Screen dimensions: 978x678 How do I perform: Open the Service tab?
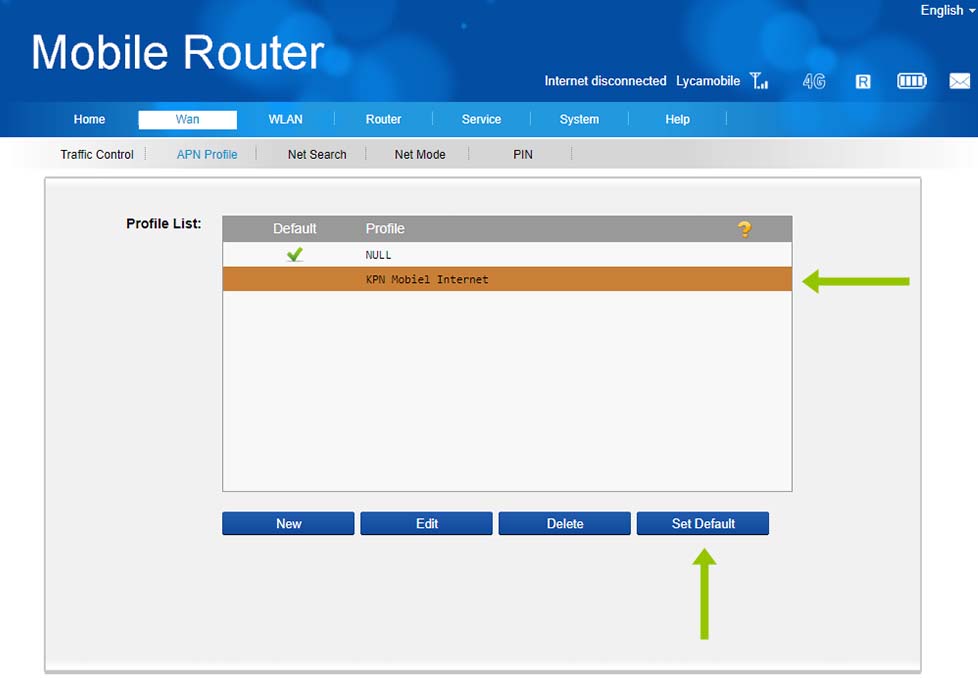pos(481,119)
